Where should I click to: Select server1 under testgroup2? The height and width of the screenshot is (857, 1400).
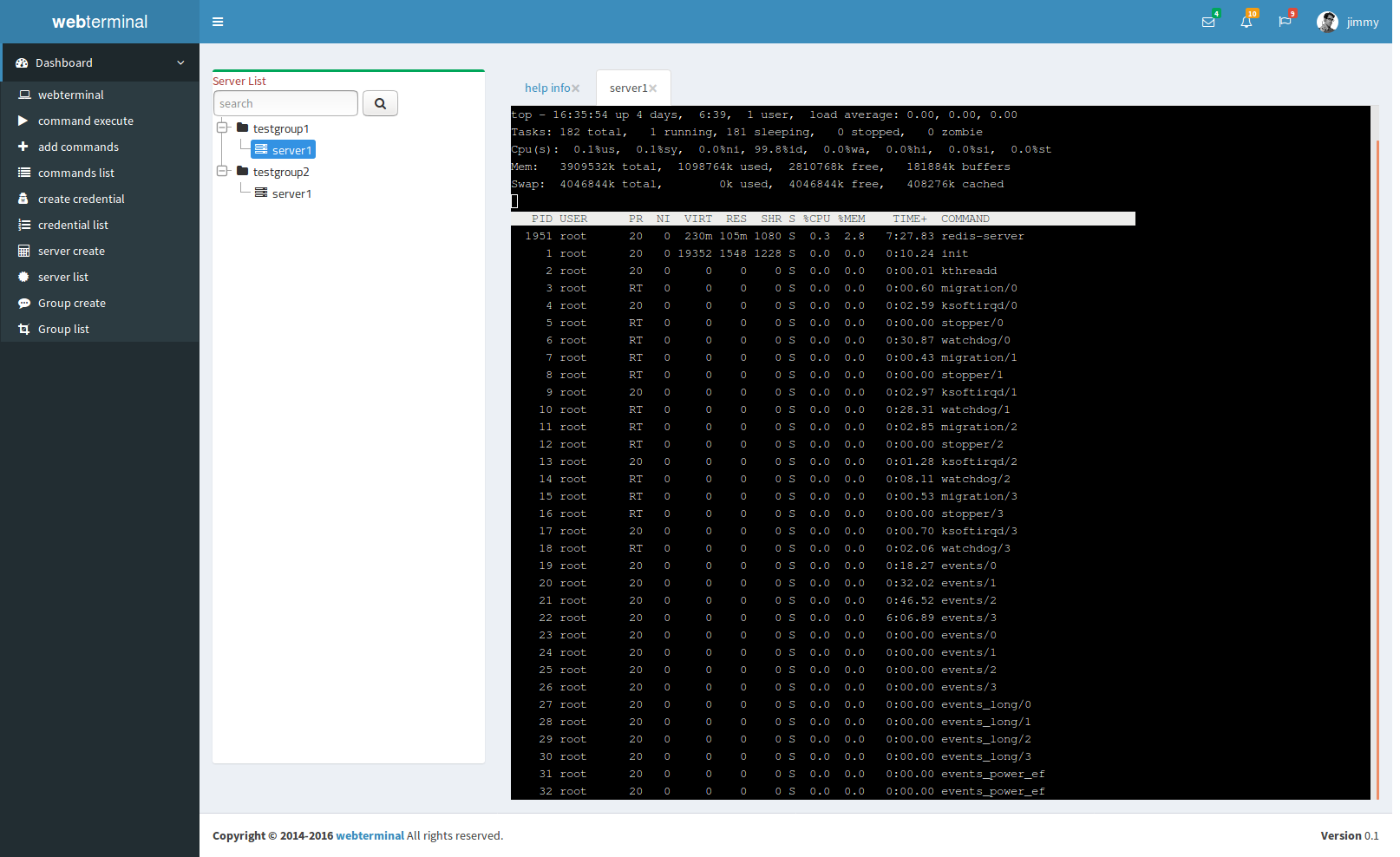(291, 193)
